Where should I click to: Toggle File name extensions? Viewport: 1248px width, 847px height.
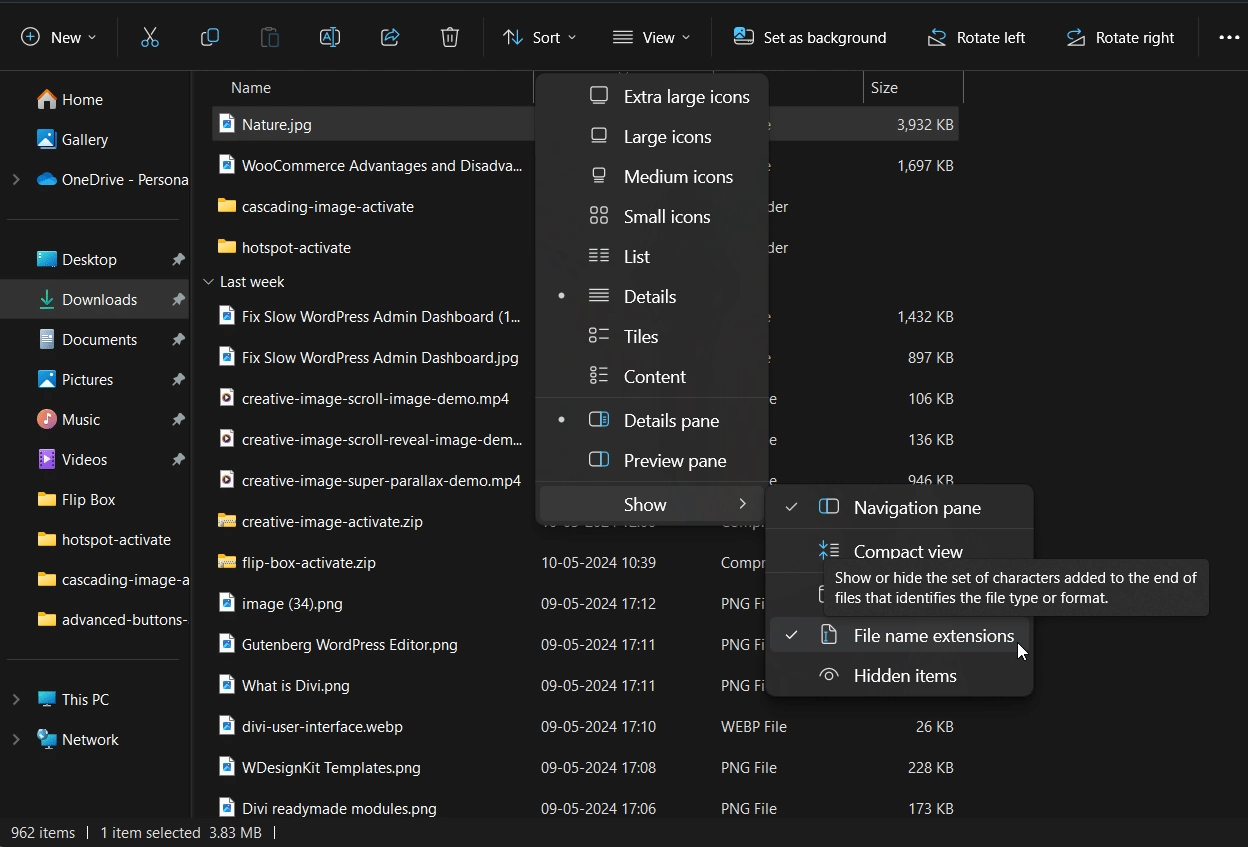899,635
